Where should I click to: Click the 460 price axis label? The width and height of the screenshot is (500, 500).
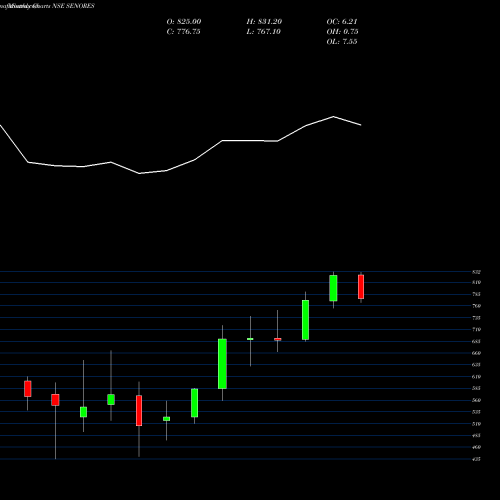476,447
